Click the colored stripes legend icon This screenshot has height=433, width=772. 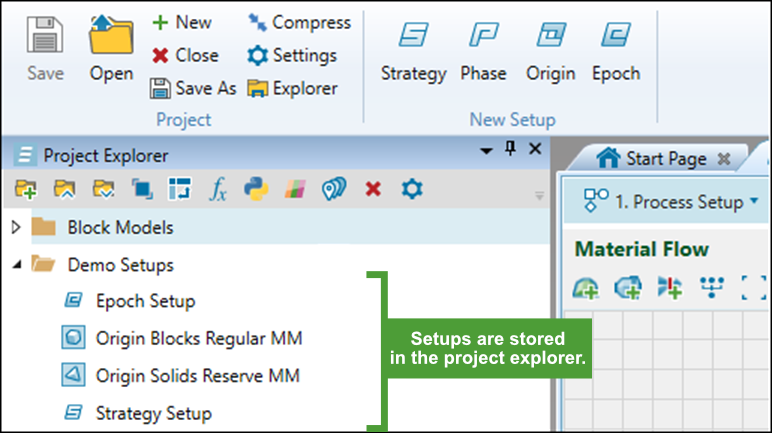tap(295, 189)
